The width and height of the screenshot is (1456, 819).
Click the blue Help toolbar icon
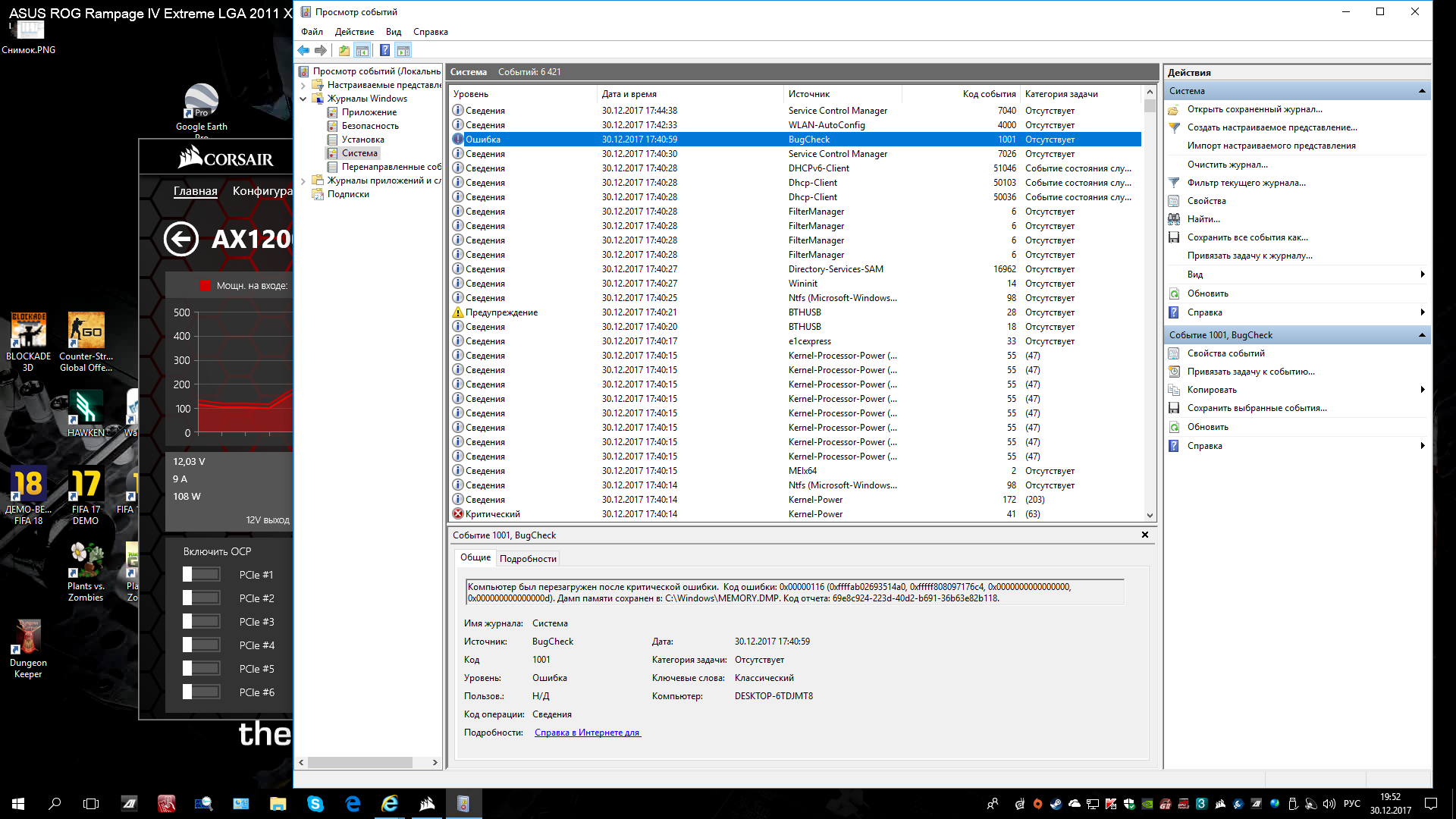tap(384, 51)
